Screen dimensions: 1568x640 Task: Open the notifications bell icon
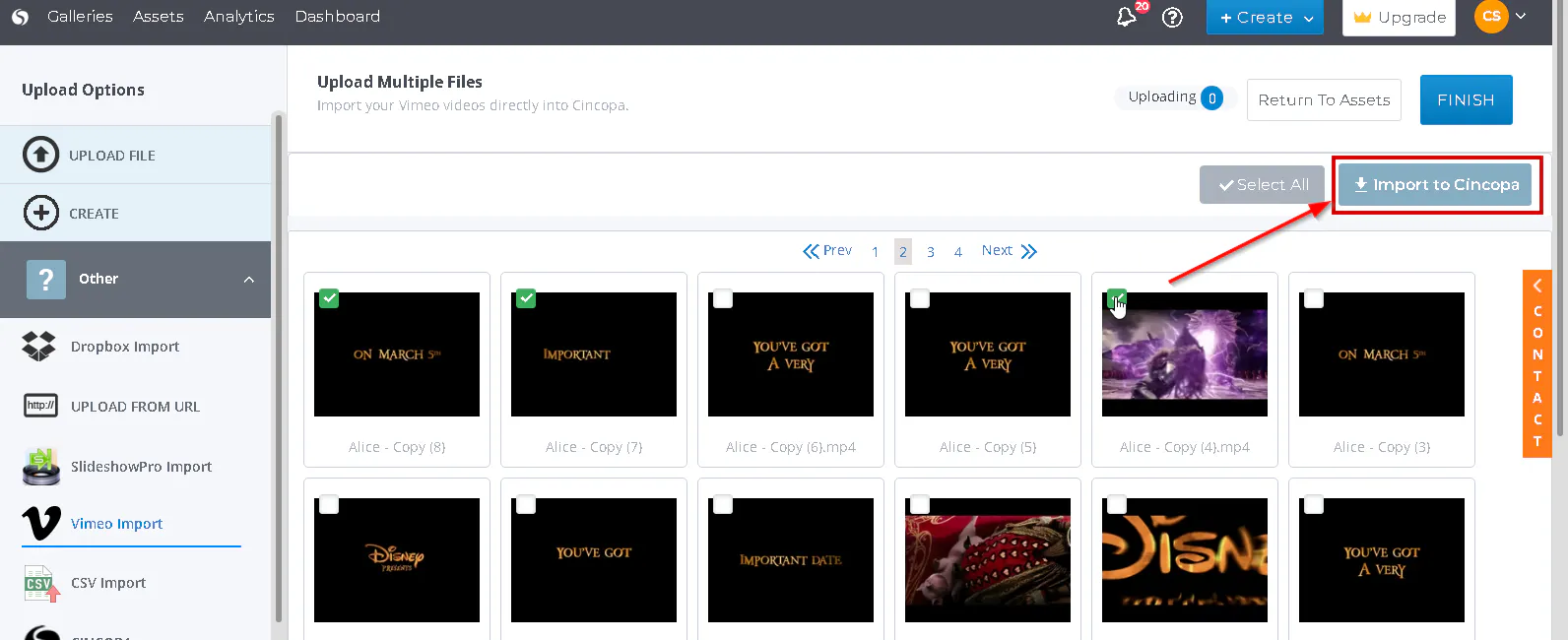[1127, 17]
